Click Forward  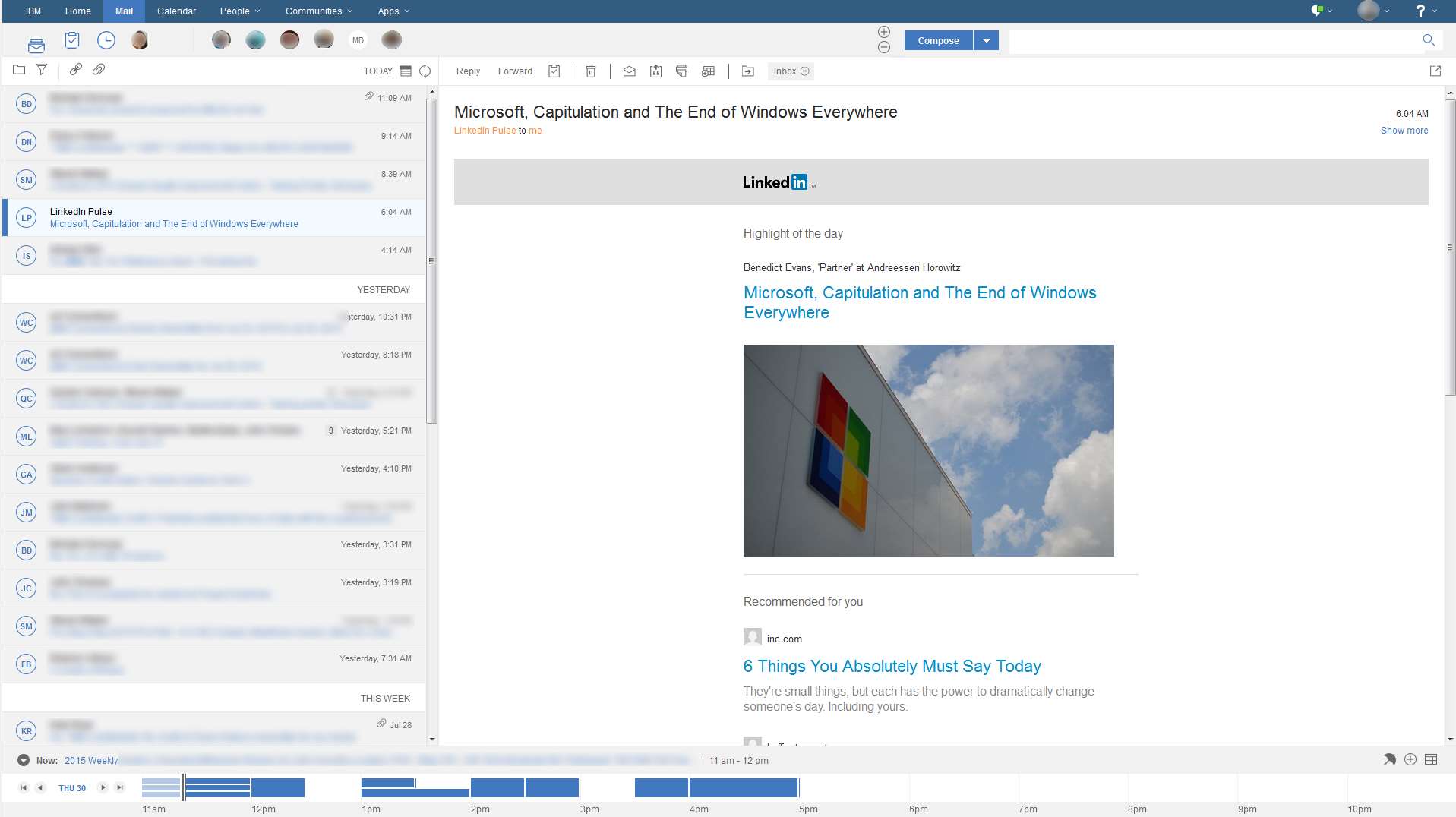515,71
